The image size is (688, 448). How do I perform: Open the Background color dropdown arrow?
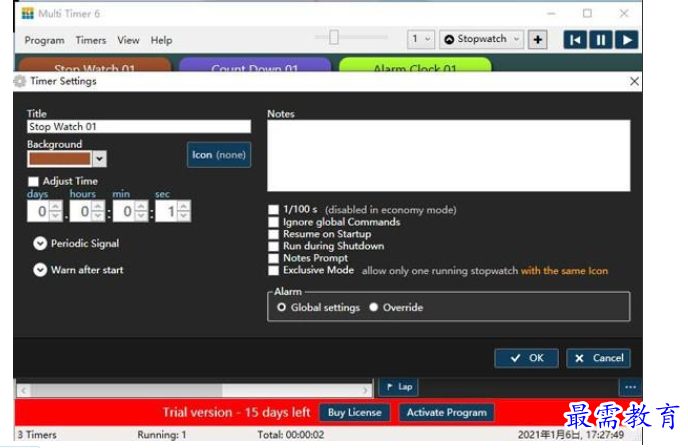(100, 158)
